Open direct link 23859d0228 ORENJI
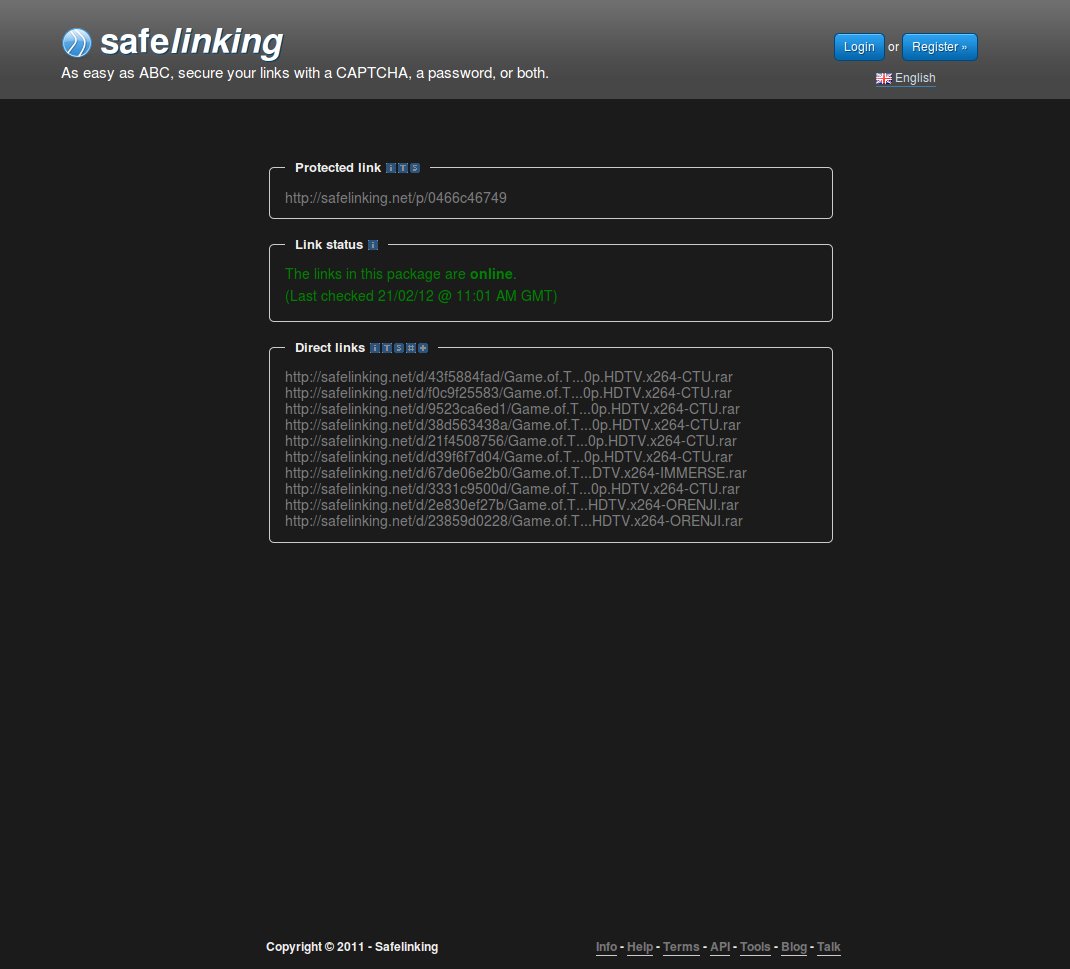 coord(514,521)
